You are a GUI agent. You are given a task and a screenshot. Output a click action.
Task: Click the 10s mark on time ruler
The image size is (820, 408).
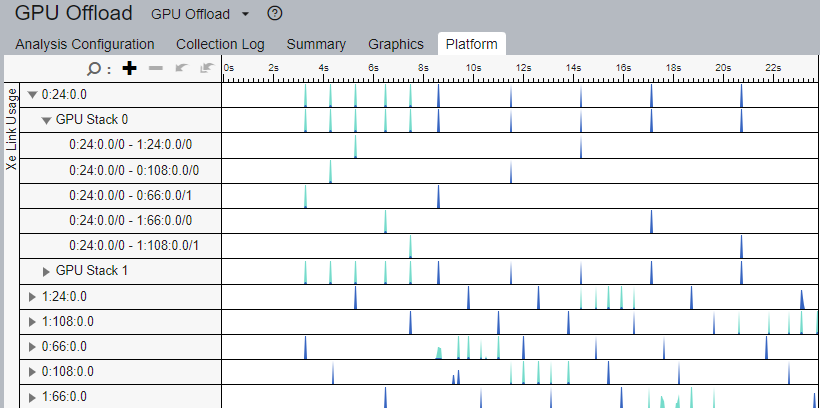(x=474, y=68)
